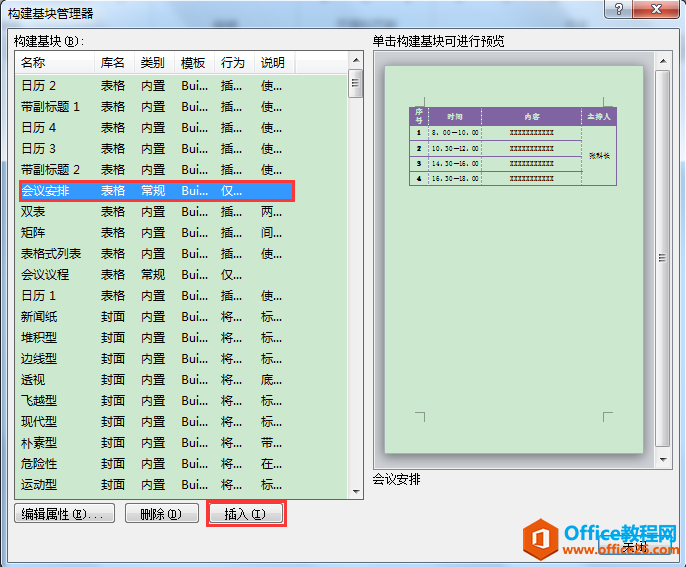Close the 构建基块管理器 dialog
Viewport: 686px width, 567px height.
click(x=656, y=8)
